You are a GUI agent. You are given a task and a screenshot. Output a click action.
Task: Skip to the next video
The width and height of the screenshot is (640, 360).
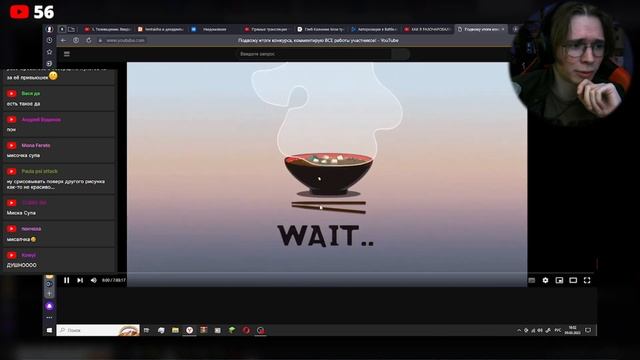pyautogui.click(x=80, y=280)
